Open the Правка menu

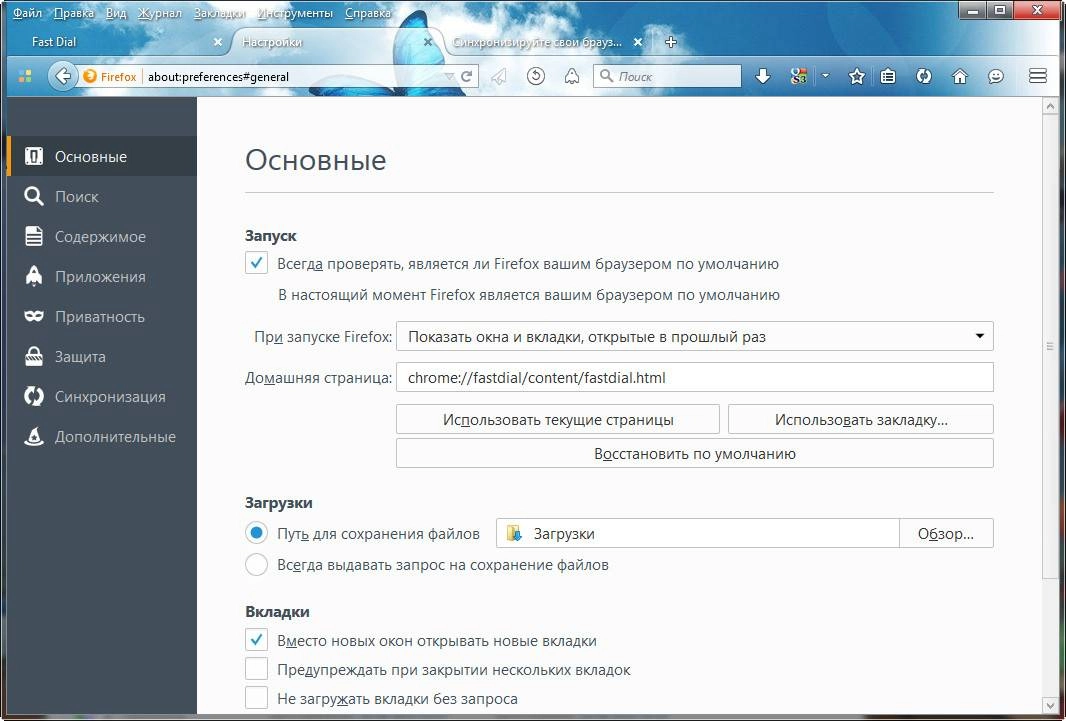click(73, 13)
